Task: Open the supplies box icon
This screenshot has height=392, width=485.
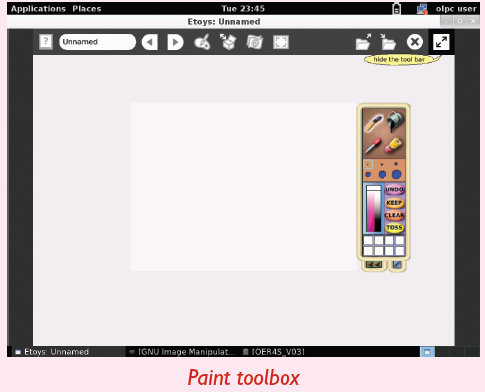Action: point(228,42)
